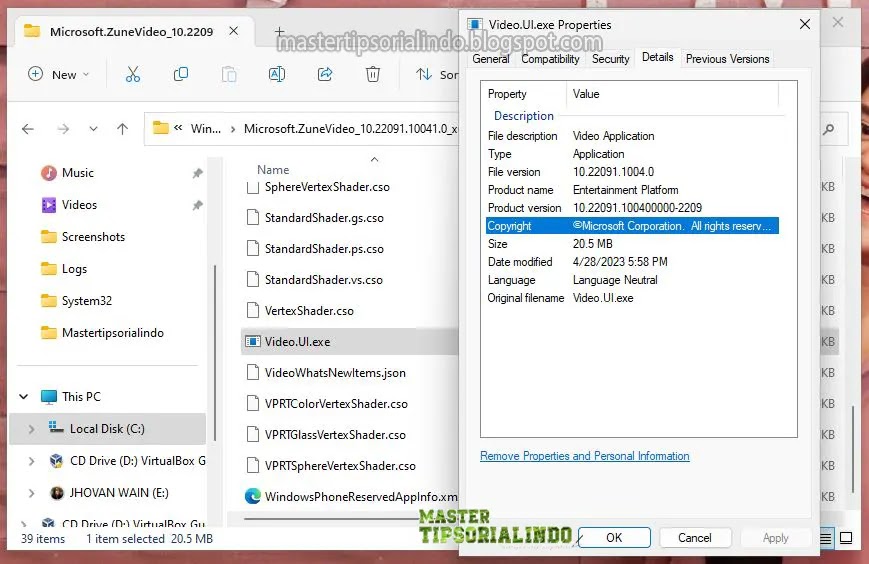Click the Delete trash icon in Explorer toolbar
Screen dimensions: 869x564
373,74
